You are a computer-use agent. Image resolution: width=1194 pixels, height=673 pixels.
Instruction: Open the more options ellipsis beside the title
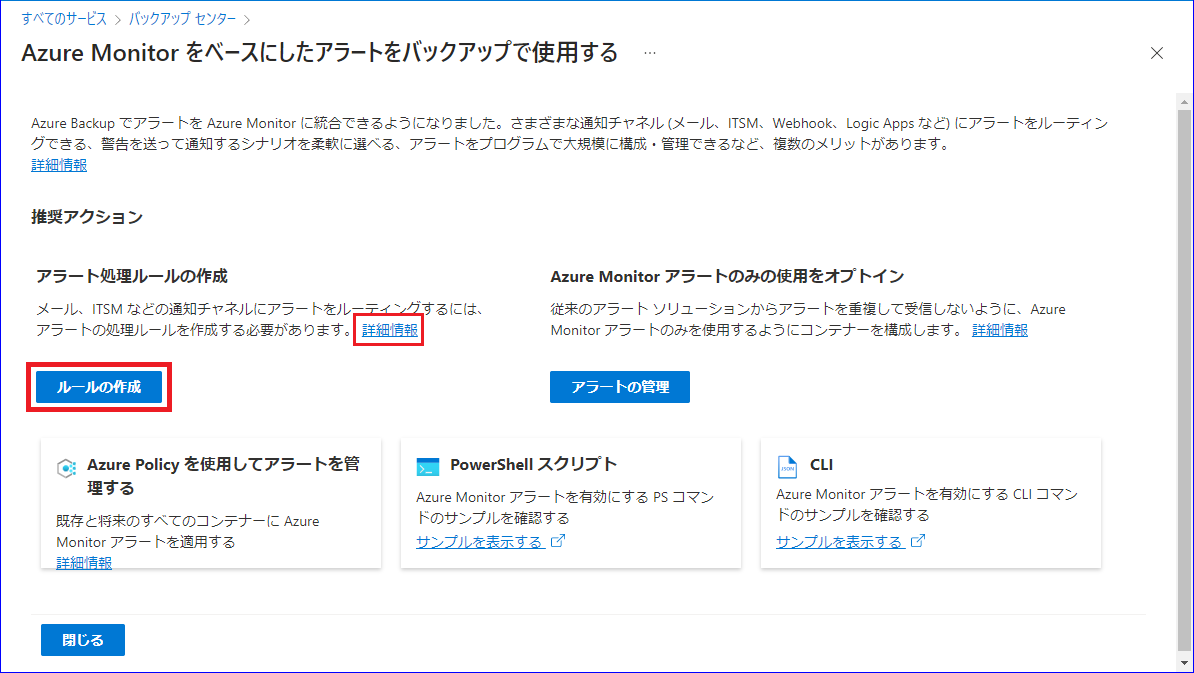coord(650,53)
